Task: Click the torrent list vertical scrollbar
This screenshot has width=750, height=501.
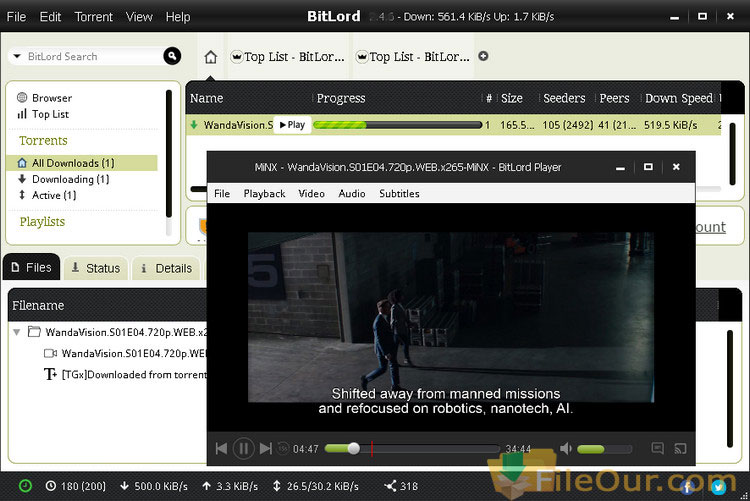Action: pos(732,153)
